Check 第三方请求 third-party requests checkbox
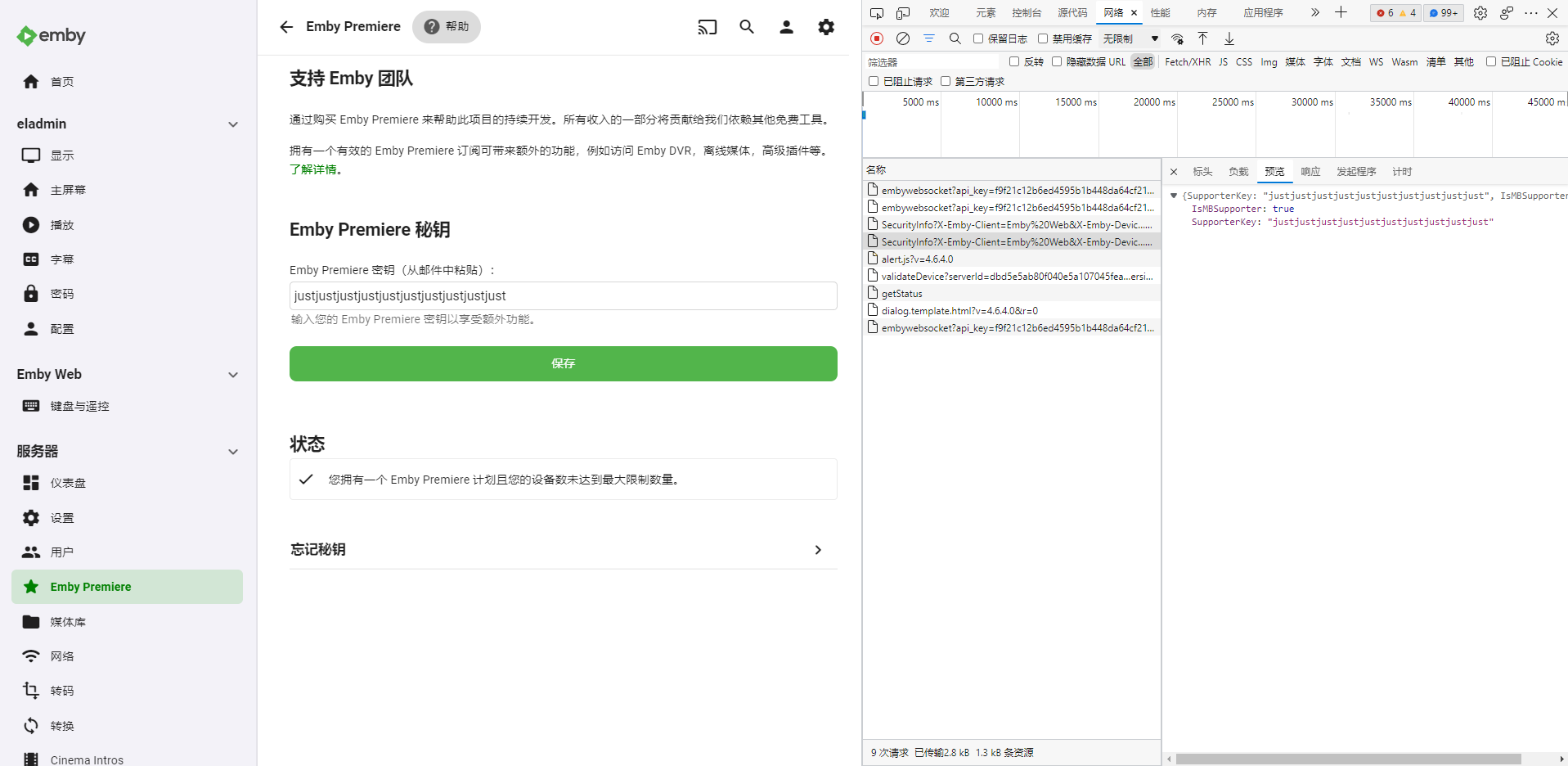The width and height of the screenshot is (1568, 766). click(946, 81)
